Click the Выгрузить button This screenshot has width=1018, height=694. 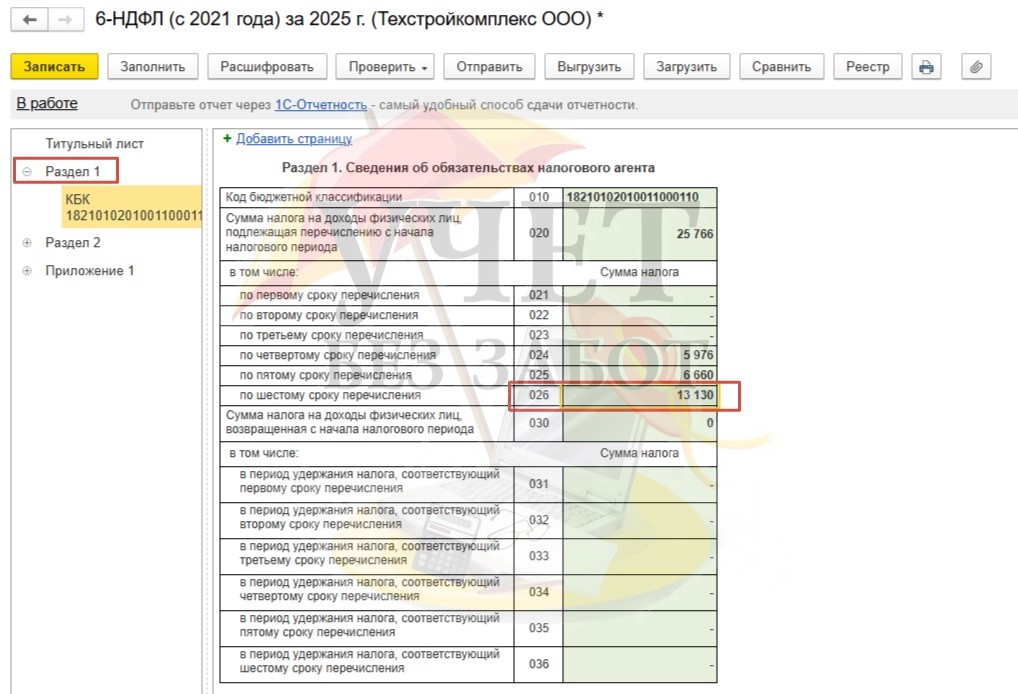[588, 67]
